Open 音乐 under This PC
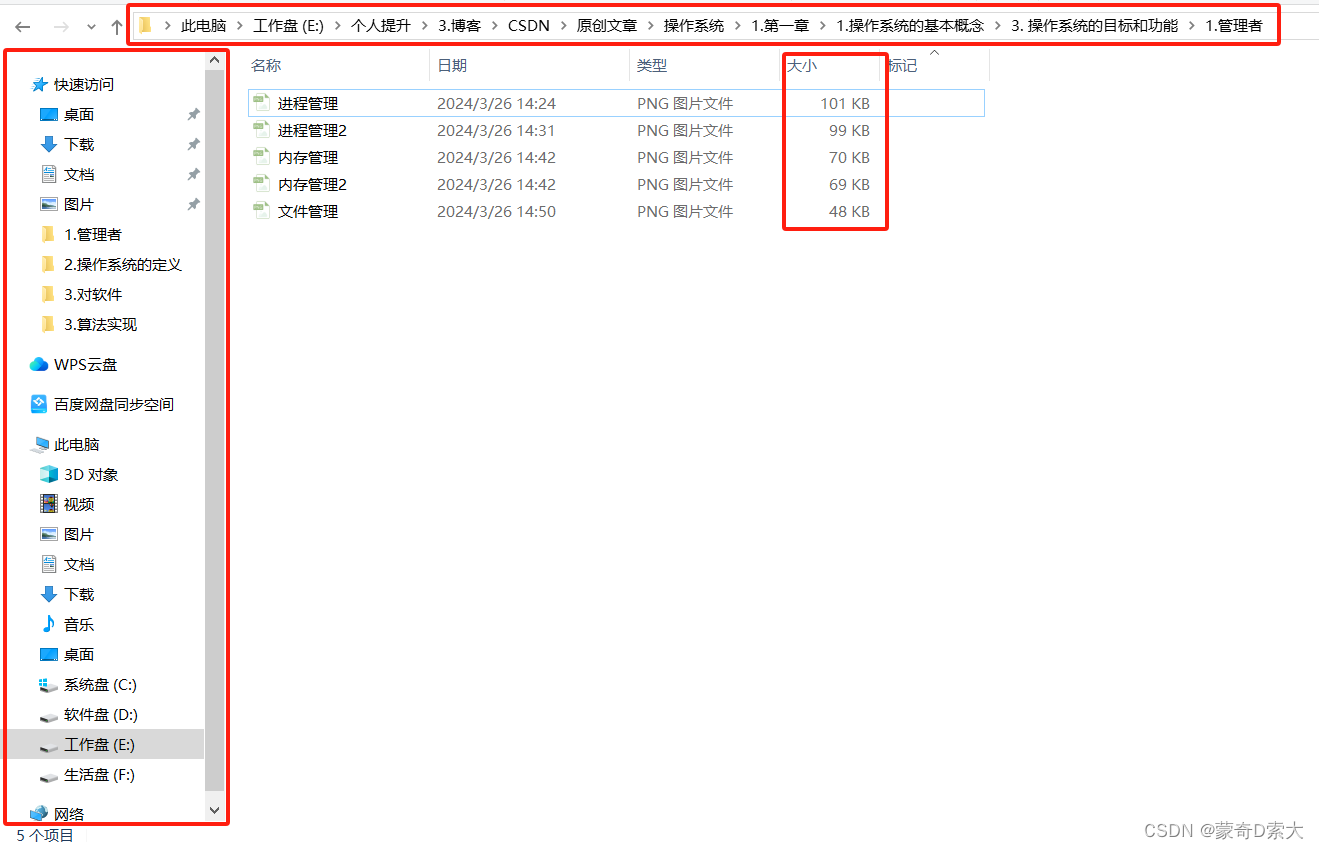Screen dimensions: 1319x849 79,625
